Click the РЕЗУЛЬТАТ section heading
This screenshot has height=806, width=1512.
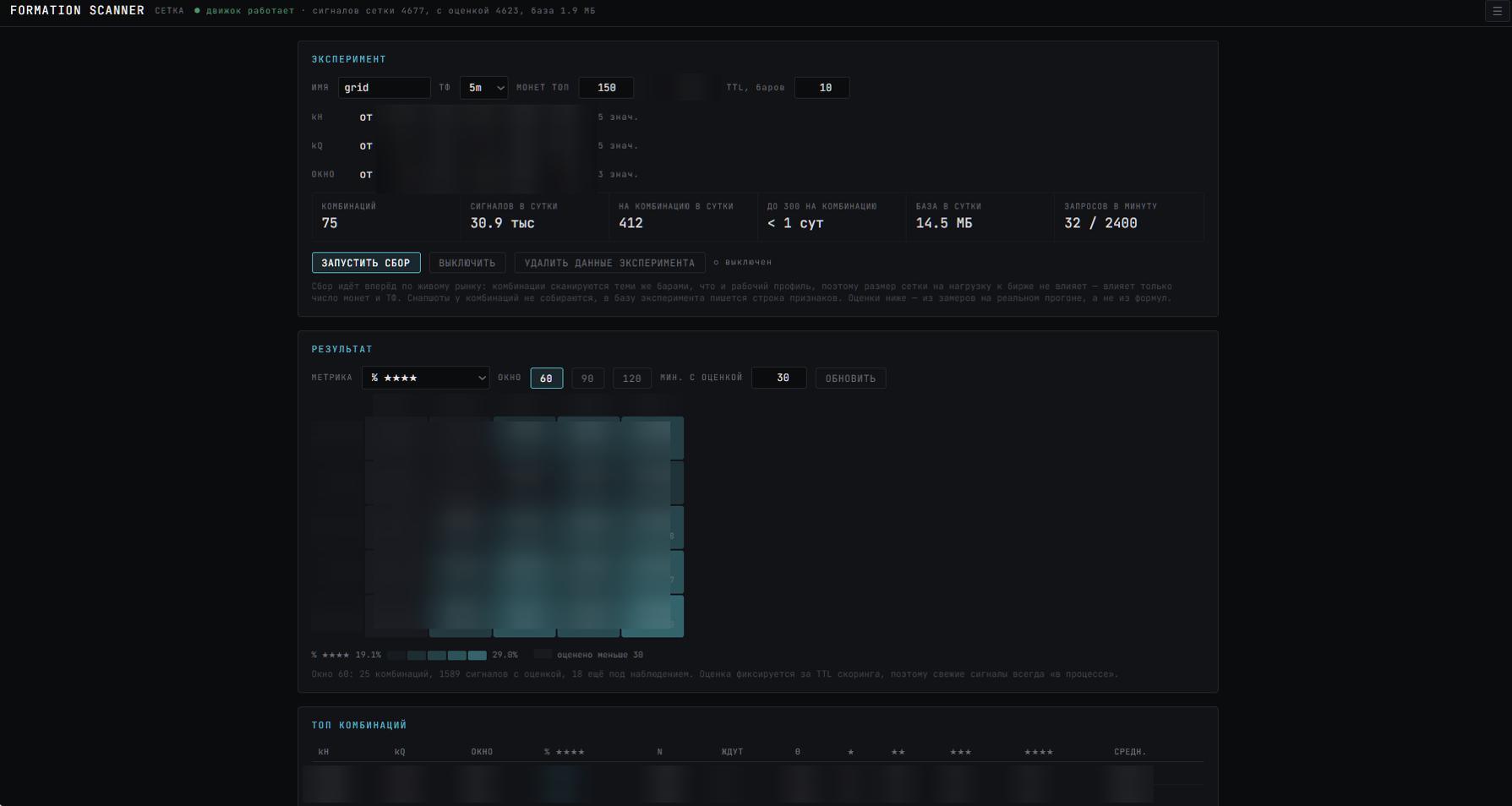(341, 349)
